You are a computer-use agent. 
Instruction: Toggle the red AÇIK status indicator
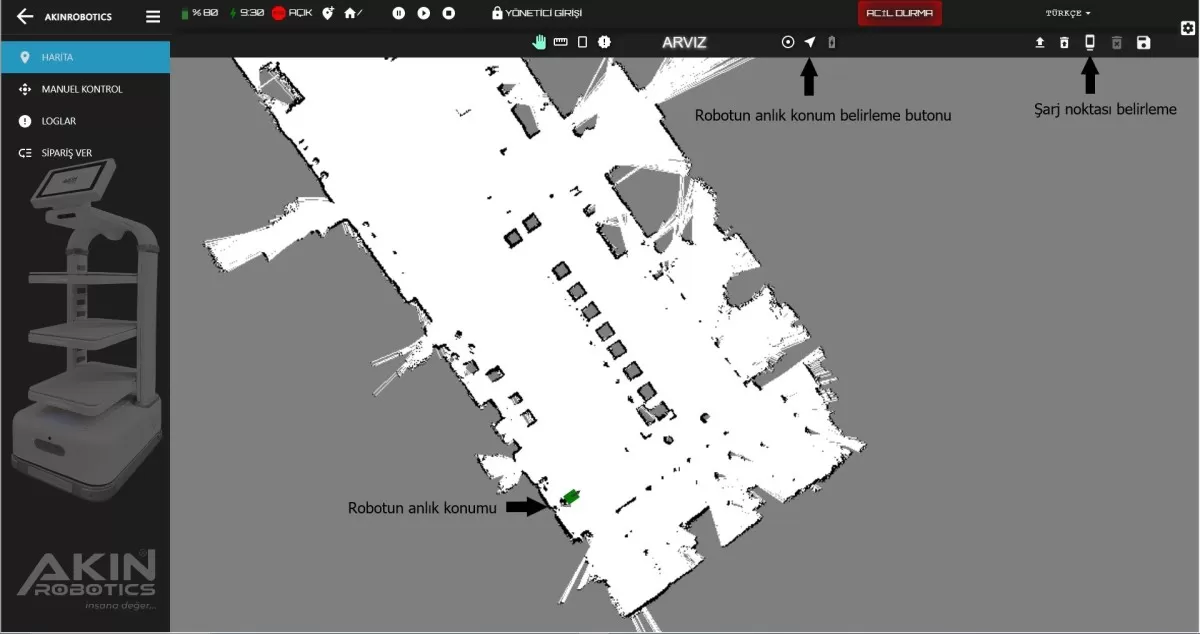click(x=280, y=14)
